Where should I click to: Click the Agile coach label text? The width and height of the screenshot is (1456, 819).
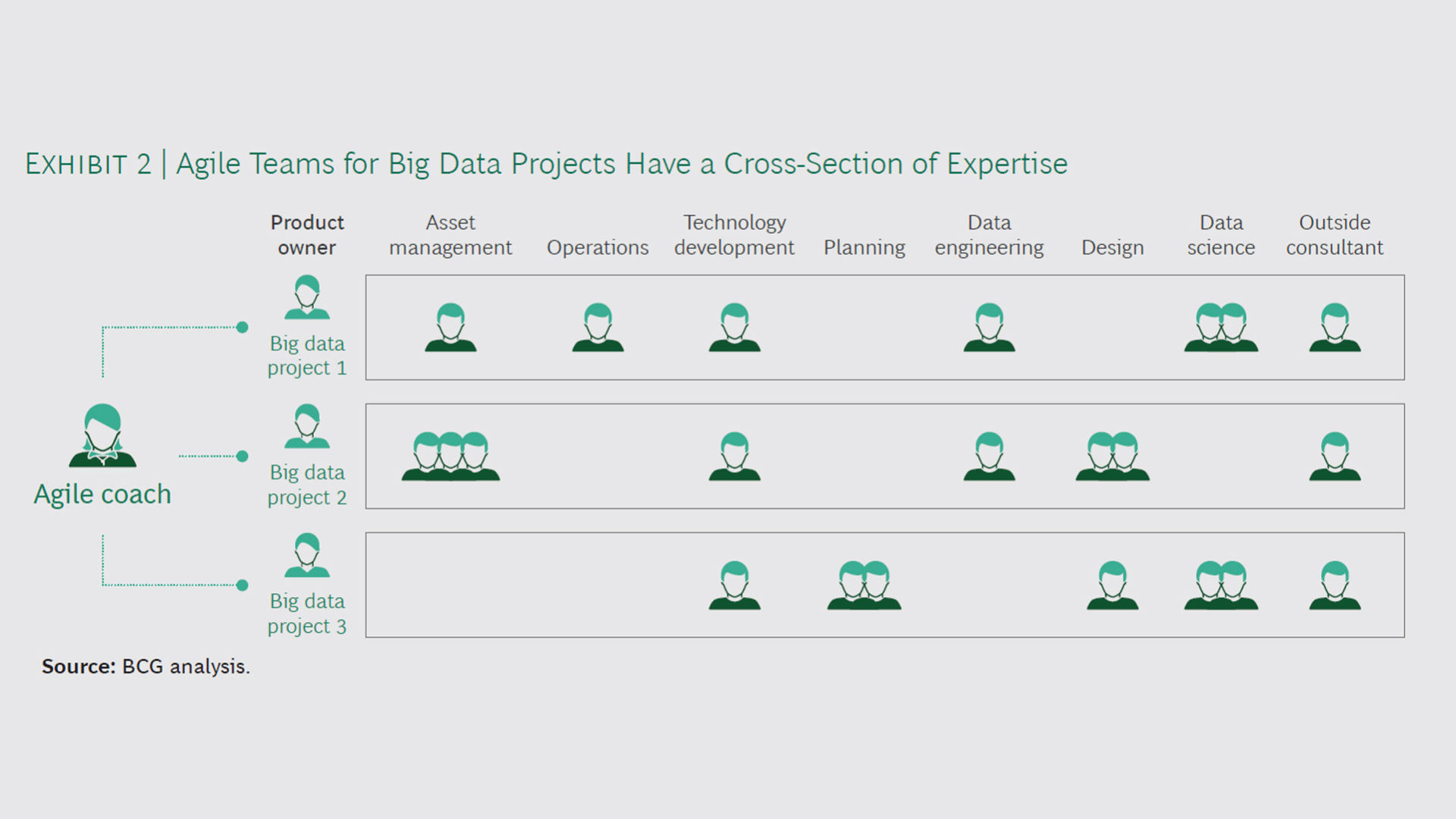[102, 494]
